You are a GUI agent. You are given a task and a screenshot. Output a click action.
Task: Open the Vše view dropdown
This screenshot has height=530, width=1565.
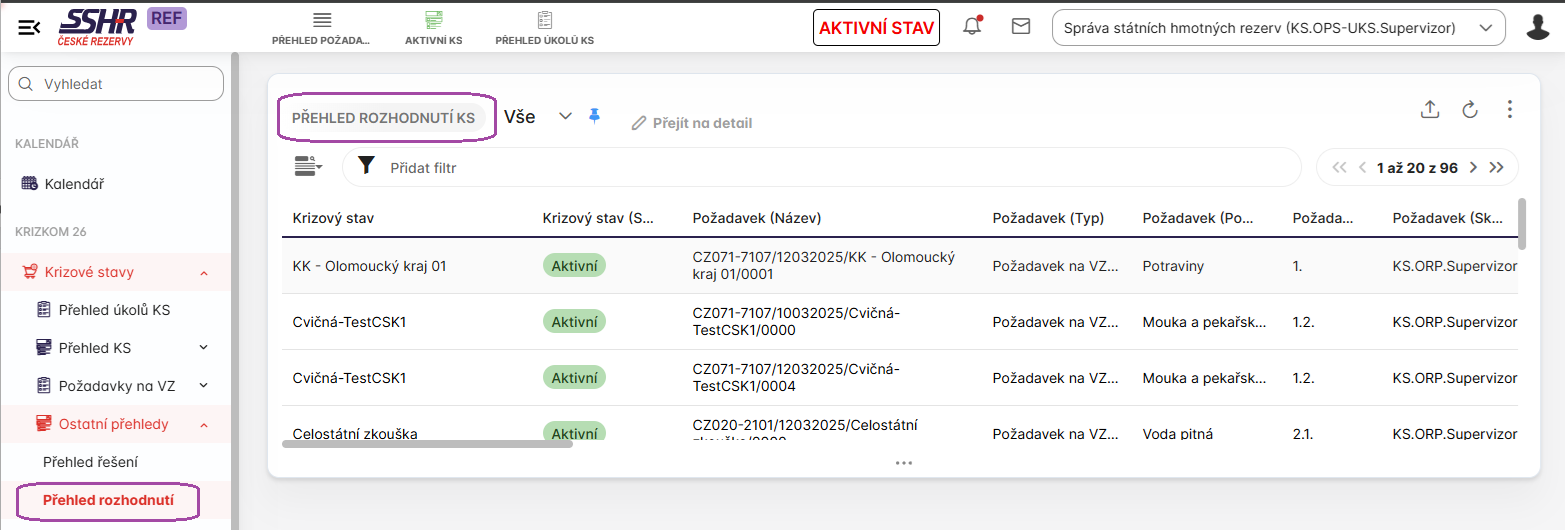click(565, 117)
